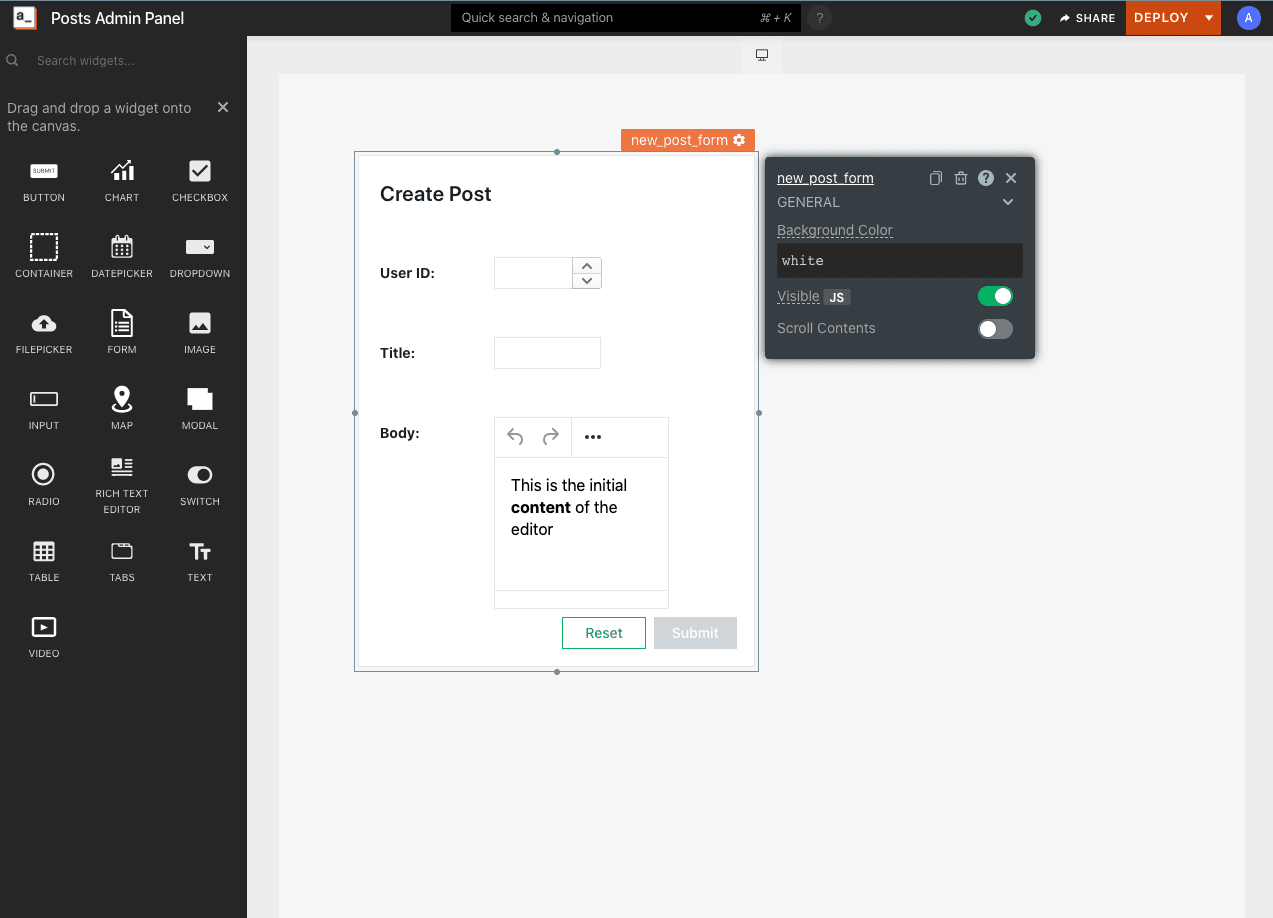Click the copy widget icon in property pane

[x=935, y=178]
